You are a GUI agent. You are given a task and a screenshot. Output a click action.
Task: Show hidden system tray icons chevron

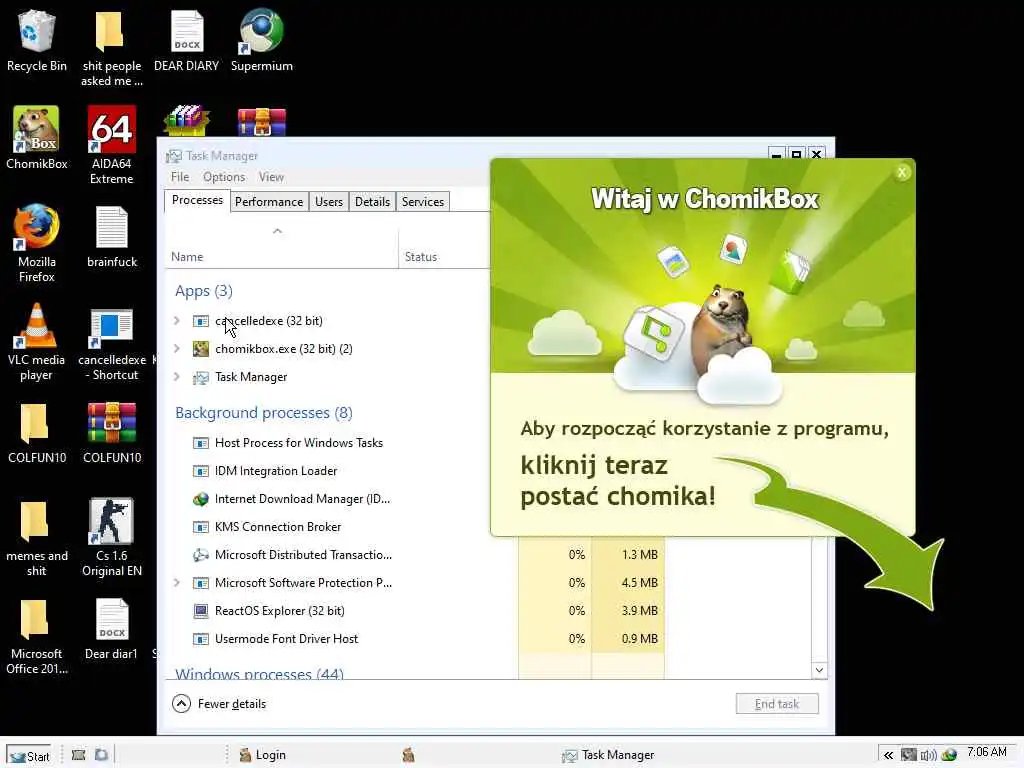tap(888, 755)
